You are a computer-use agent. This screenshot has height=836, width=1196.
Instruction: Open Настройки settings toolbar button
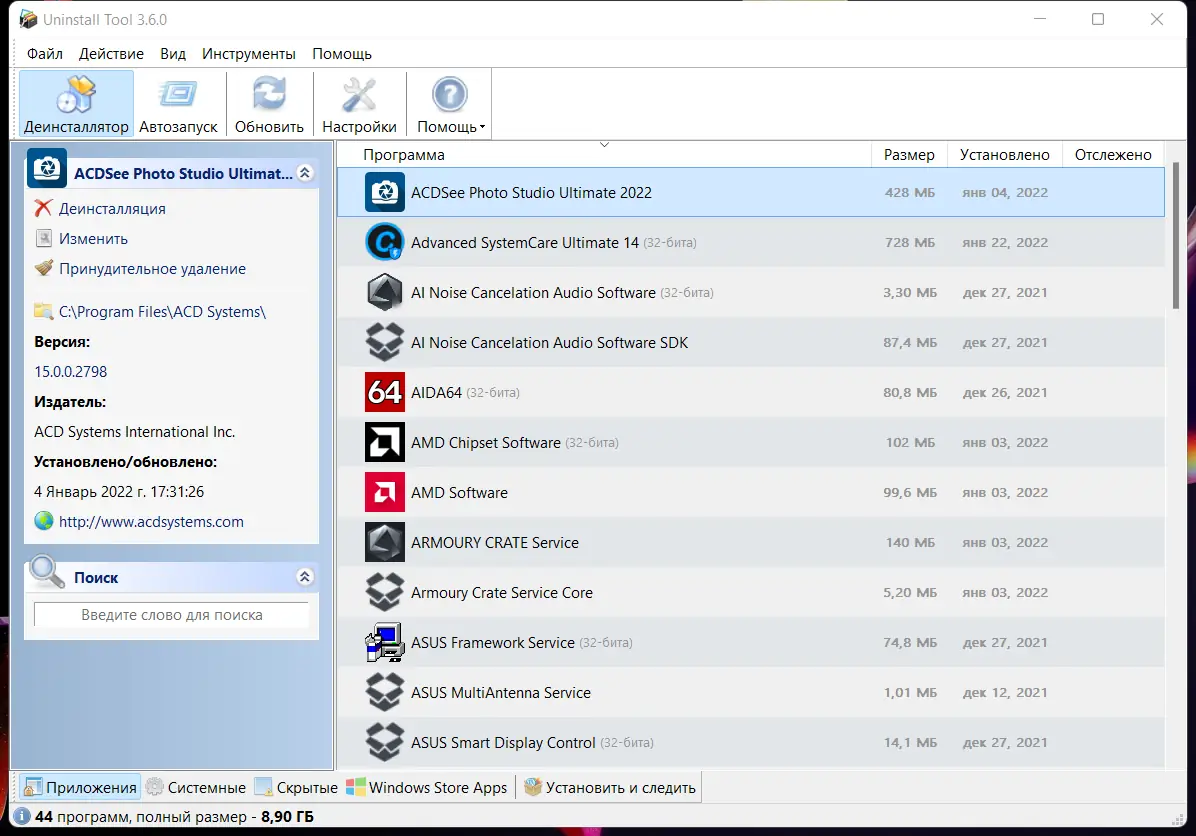pyautogui.click(x=359, y=104)
